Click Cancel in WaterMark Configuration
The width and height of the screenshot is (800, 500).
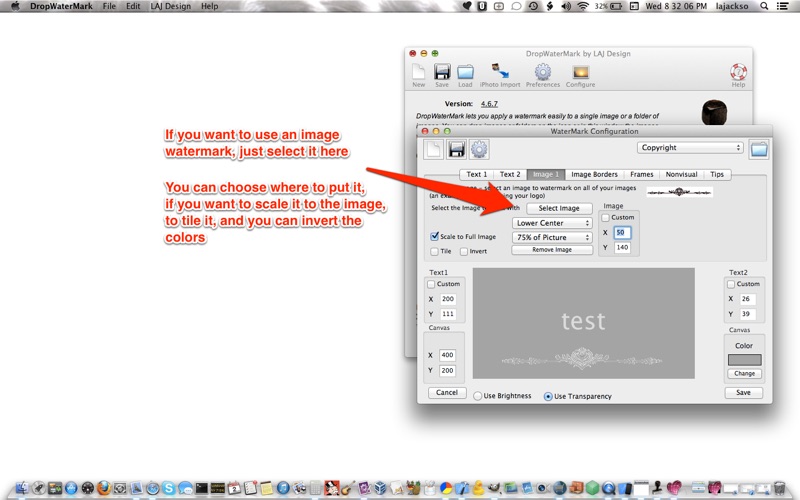coord(447,392)
